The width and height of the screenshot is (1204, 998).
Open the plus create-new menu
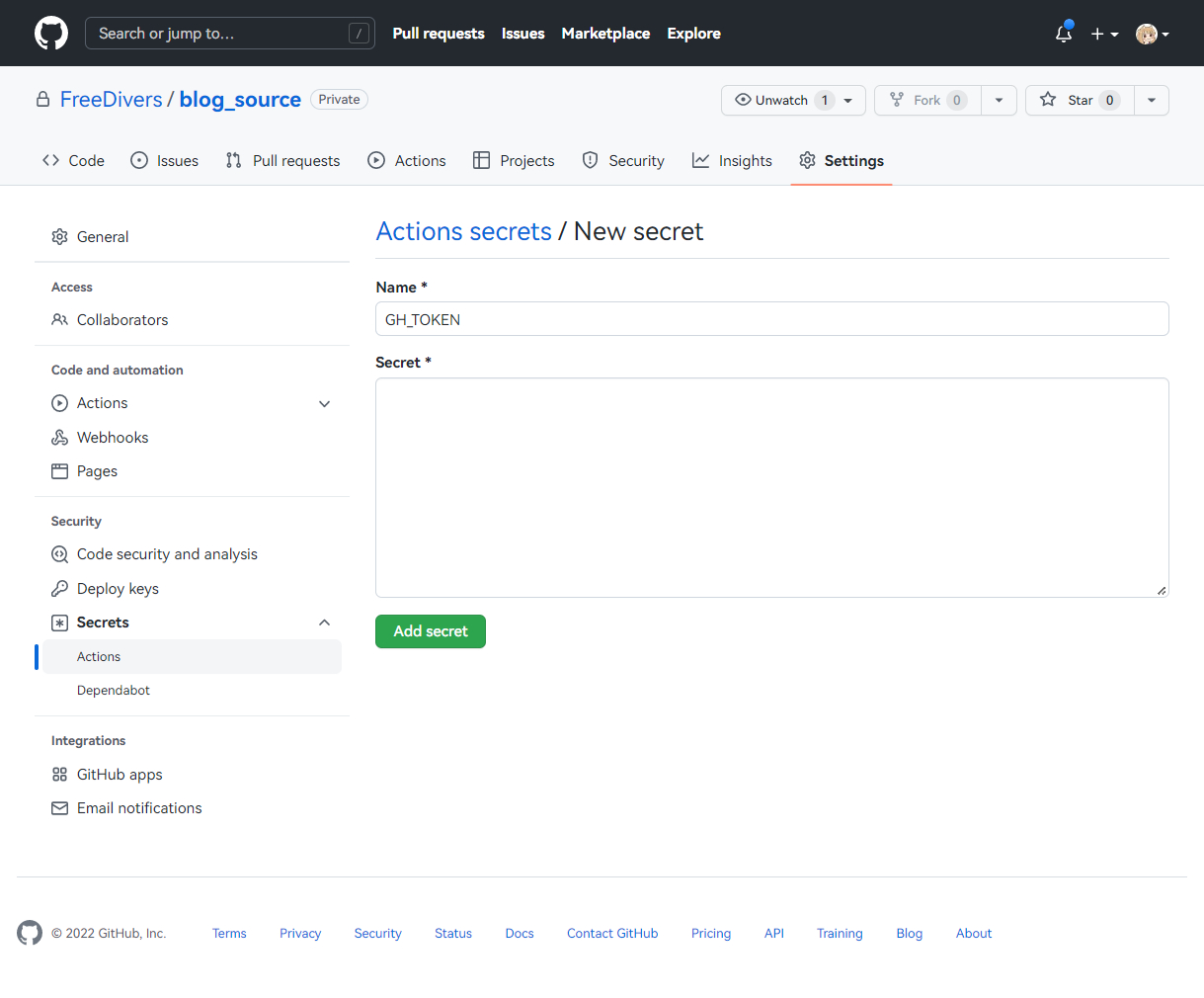(1104, 34)
